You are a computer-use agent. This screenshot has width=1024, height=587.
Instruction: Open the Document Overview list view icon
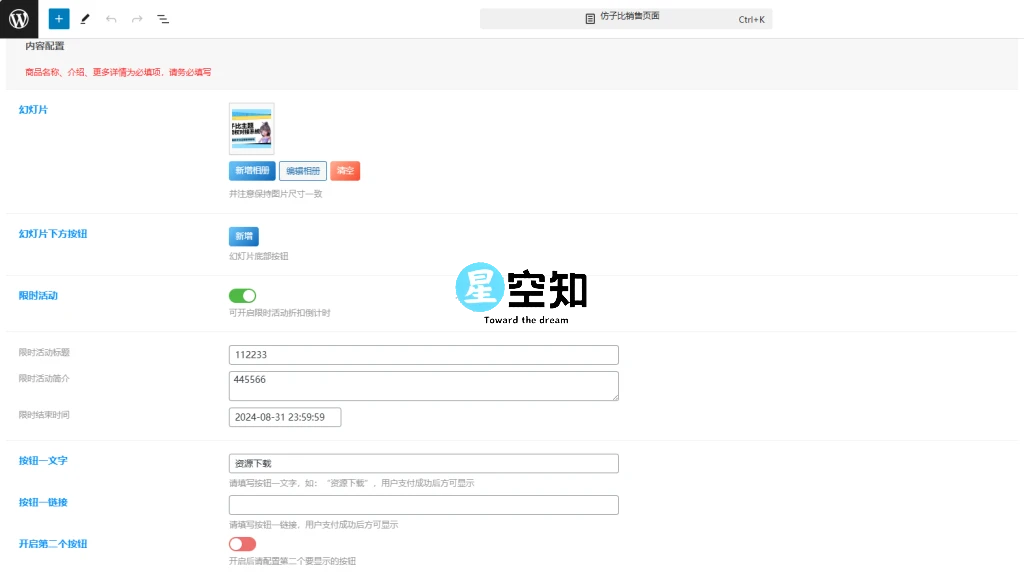[x=163, y=18]
